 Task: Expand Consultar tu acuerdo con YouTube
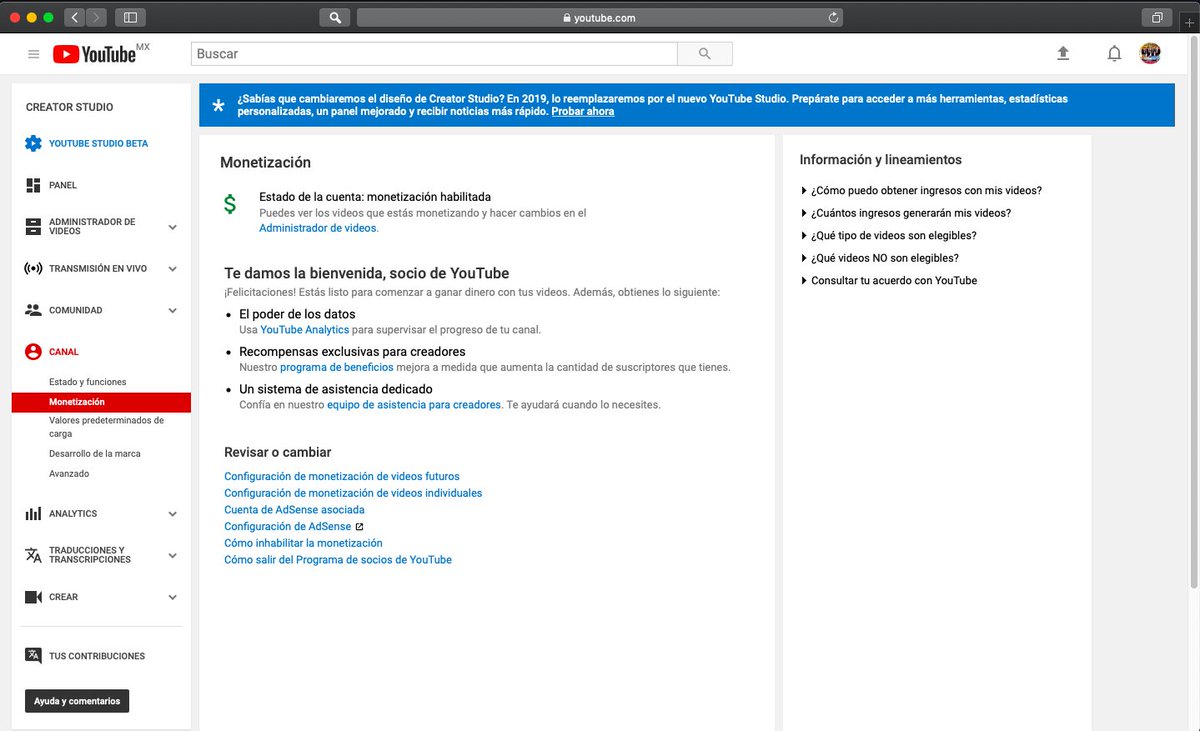(x=889, y=281)
